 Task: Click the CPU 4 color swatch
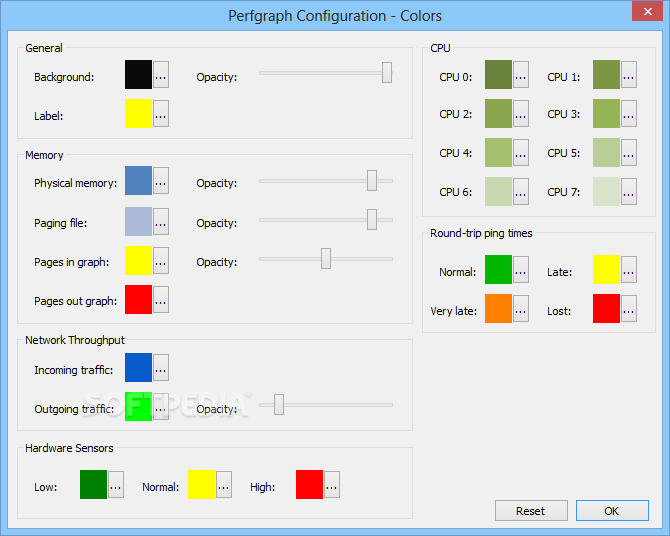pos(498,152)
